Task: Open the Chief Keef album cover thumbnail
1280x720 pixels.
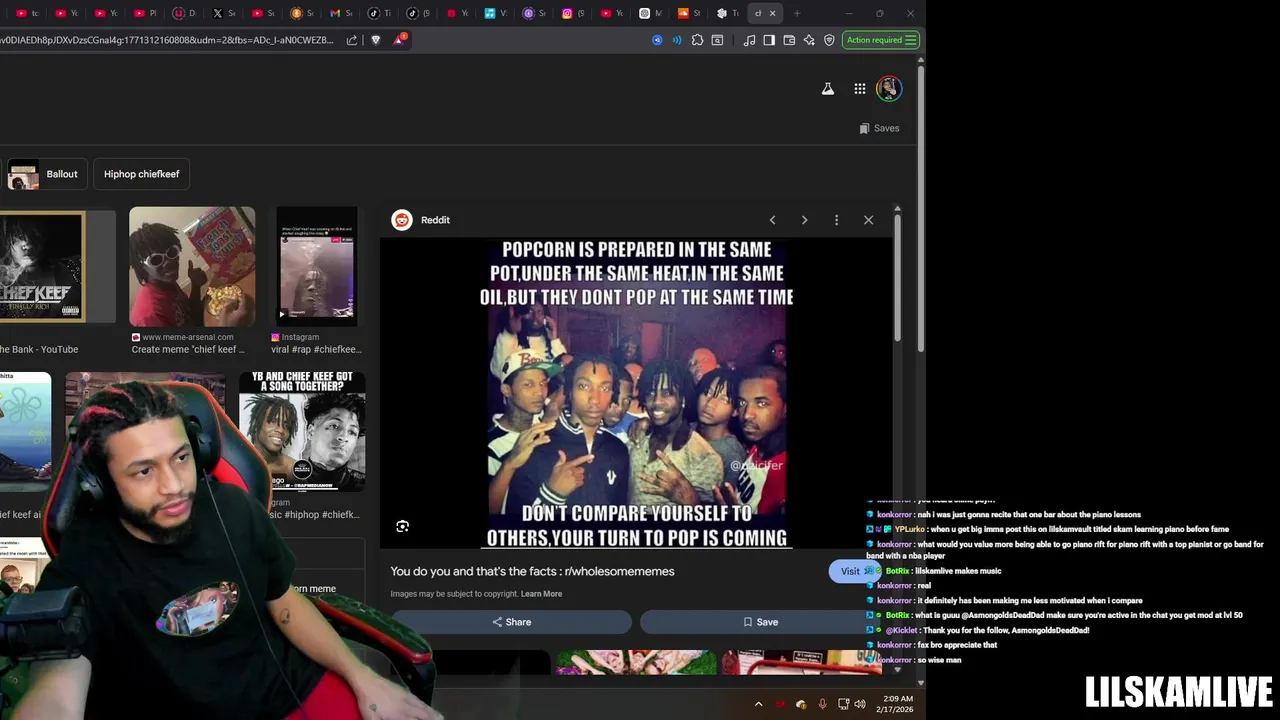Action: coord(41,267)
